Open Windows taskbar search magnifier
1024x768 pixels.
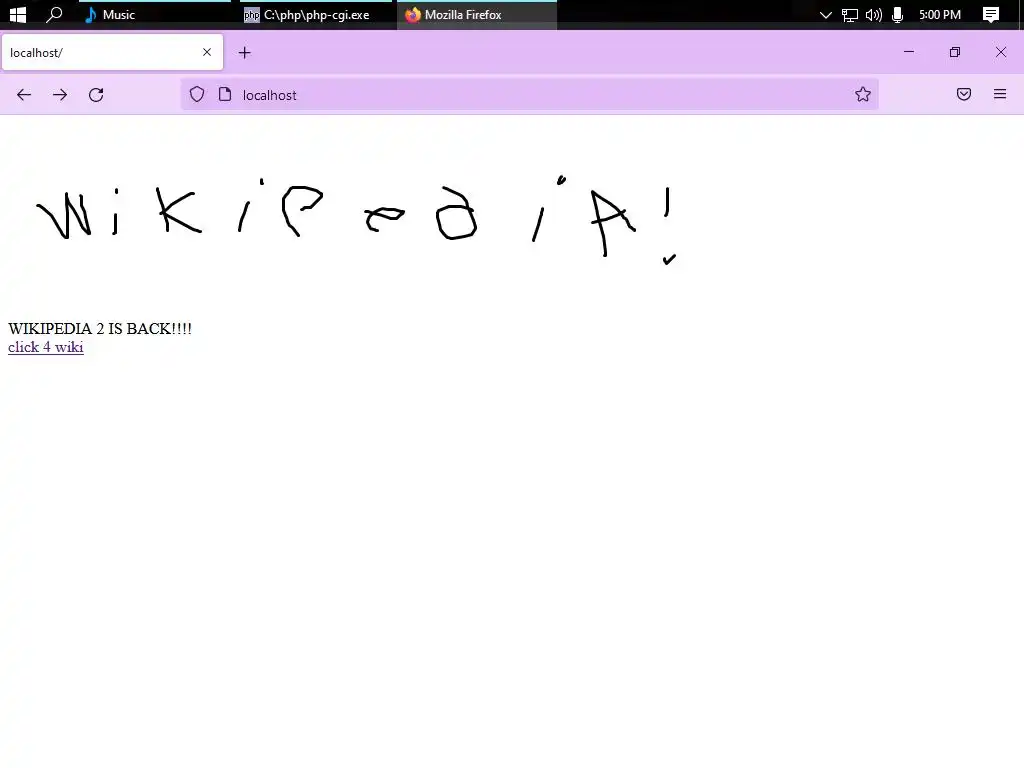tap(54, 14)
